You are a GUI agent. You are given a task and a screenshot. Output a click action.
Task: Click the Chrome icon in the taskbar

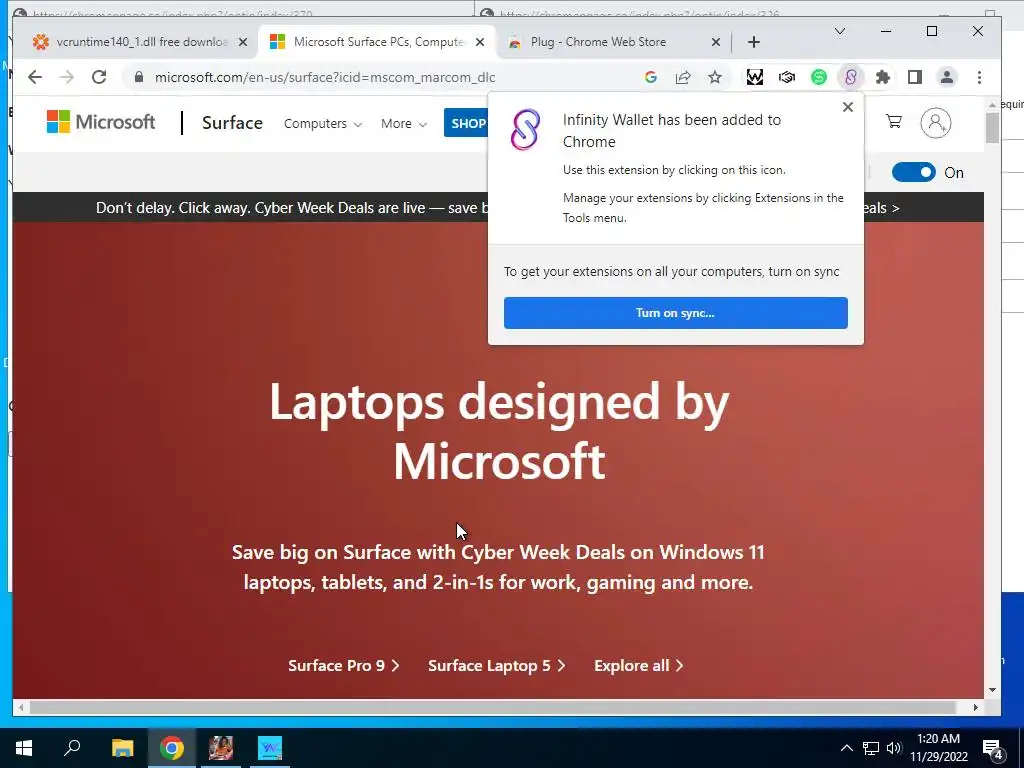172,748
